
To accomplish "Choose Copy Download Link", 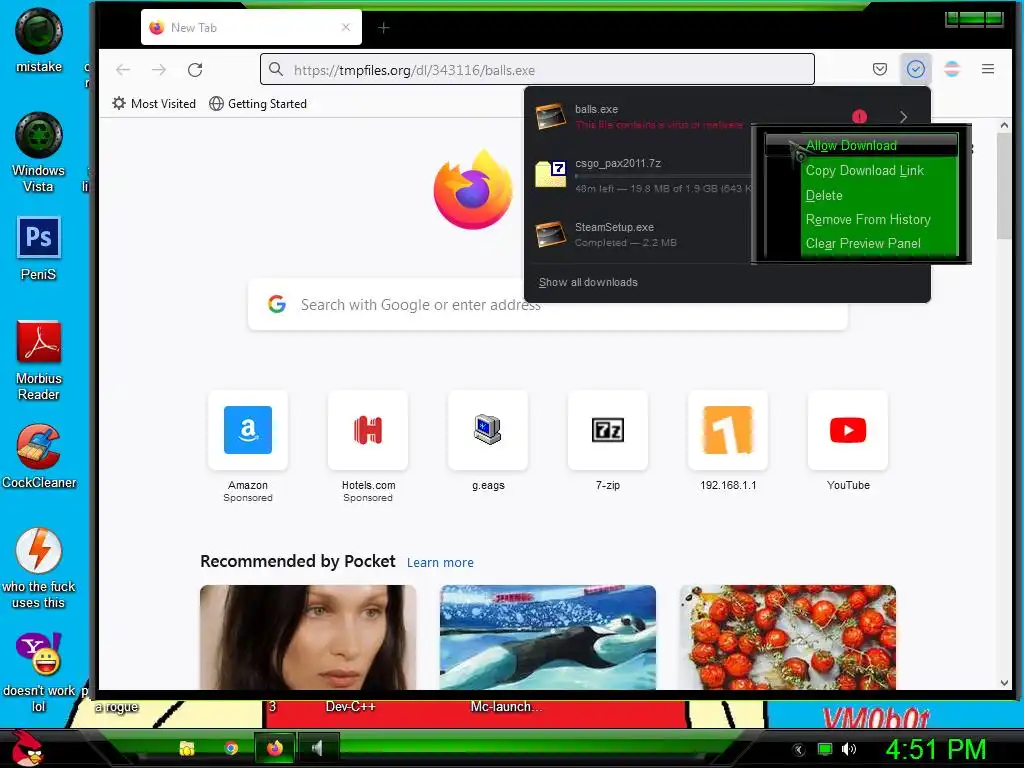I will coord(864,170).
